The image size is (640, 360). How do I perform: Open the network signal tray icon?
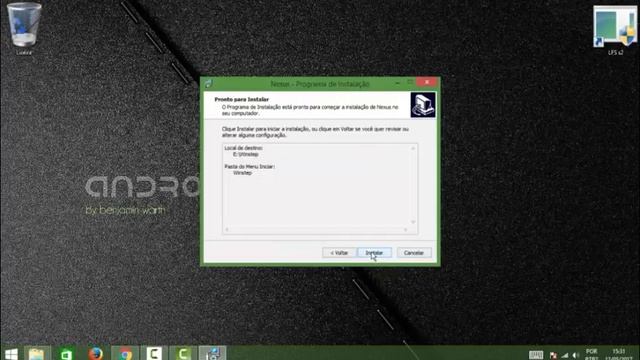(565, 355)
